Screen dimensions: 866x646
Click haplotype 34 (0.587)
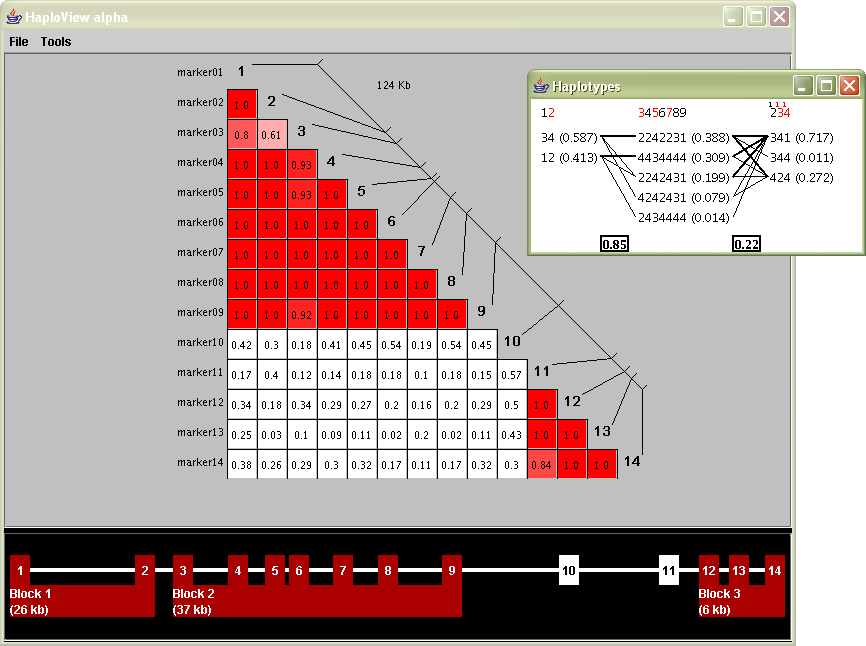point(569,137)
